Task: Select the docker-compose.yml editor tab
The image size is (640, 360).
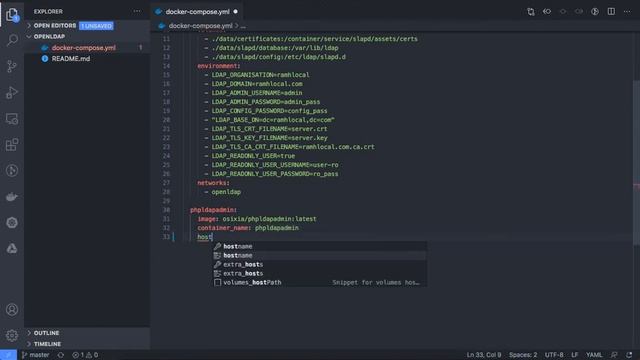Action: point(196,11)
